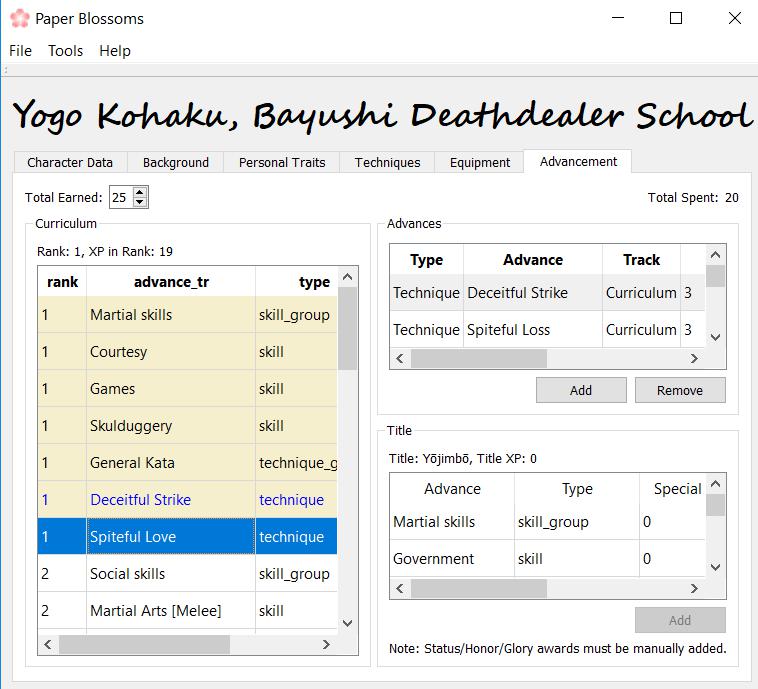
Task: Click the advance_tr column header
Action: tap(171, 282)
